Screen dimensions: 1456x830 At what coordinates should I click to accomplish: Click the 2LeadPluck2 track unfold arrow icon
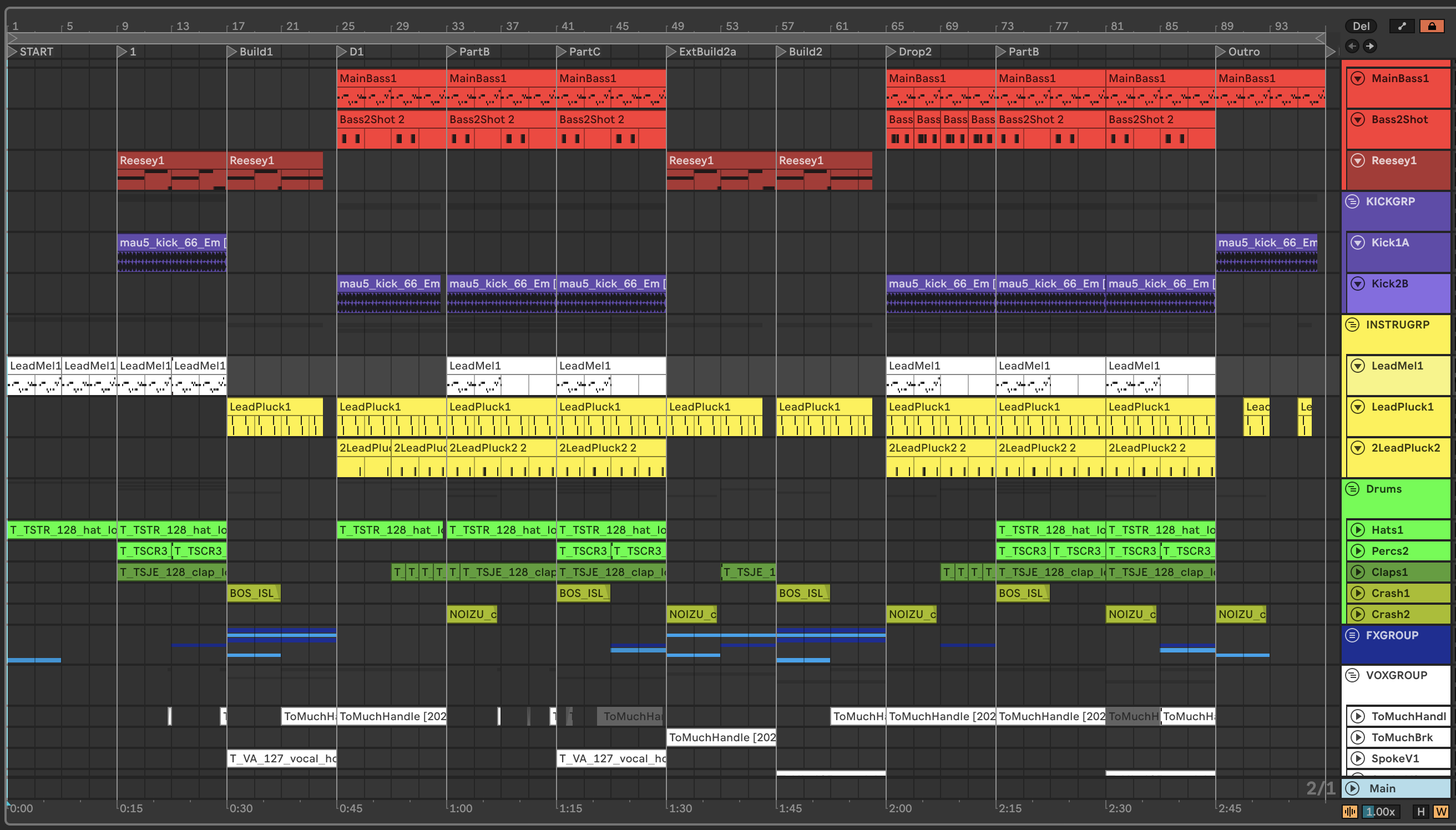1358,448
